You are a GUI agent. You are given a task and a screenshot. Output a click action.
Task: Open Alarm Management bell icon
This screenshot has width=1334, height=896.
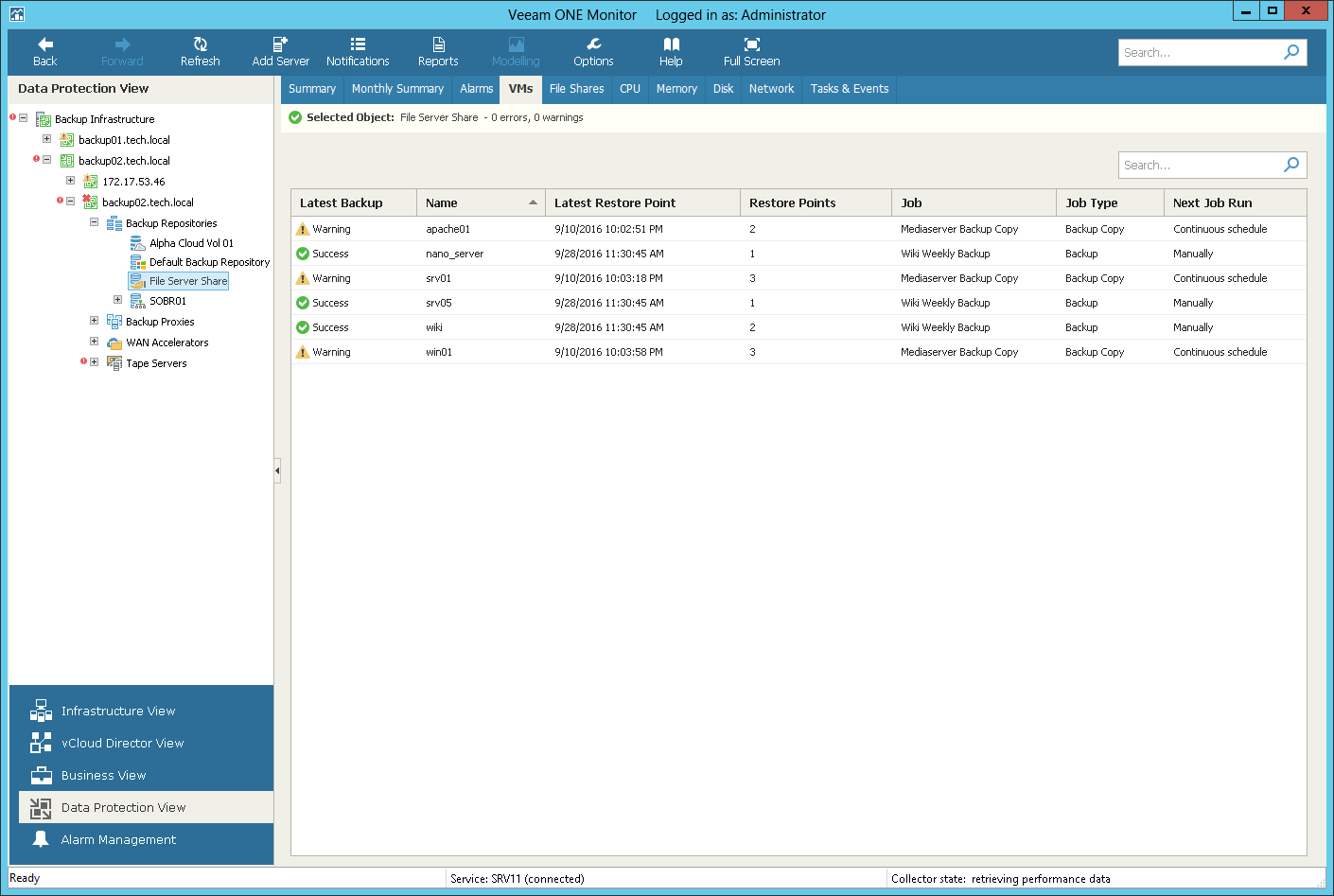click(x=41, y=839)
